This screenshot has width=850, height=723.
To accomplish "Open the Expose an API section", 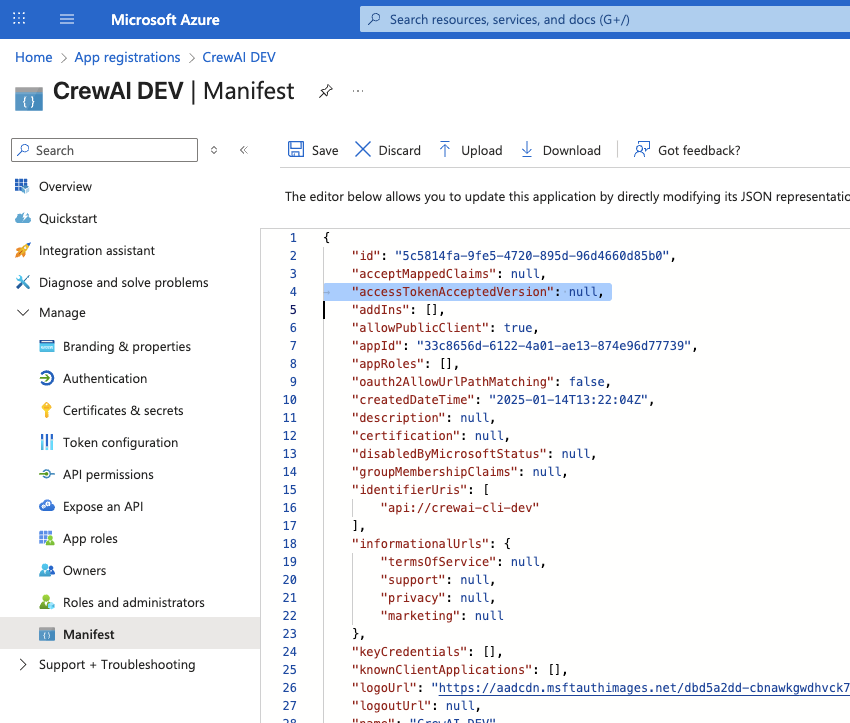I will [102, 506].
